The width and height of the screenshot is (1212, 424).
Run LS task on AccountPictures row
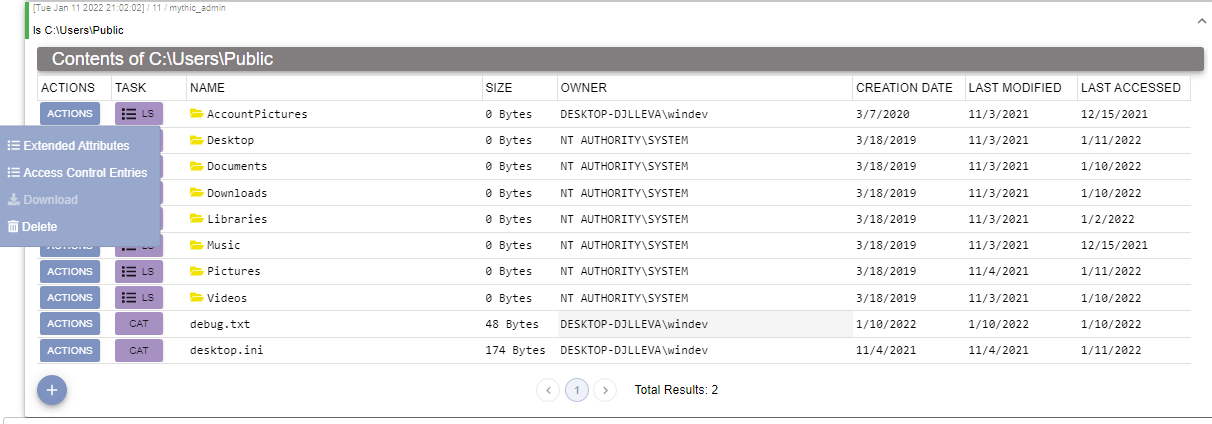pos(139,114)
